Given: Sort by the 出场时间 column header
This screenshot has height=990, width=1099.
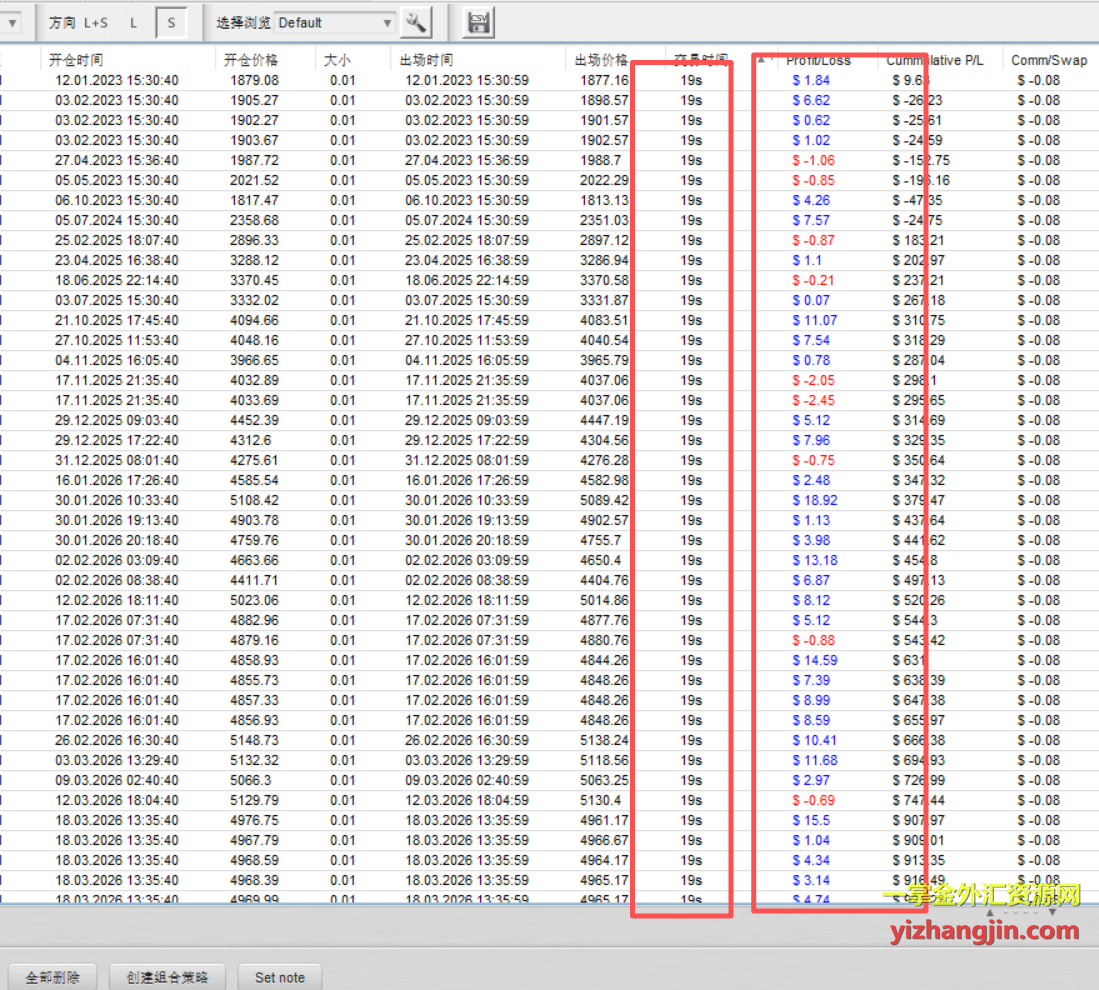Looking at the screenshot, I should point(426,60).
